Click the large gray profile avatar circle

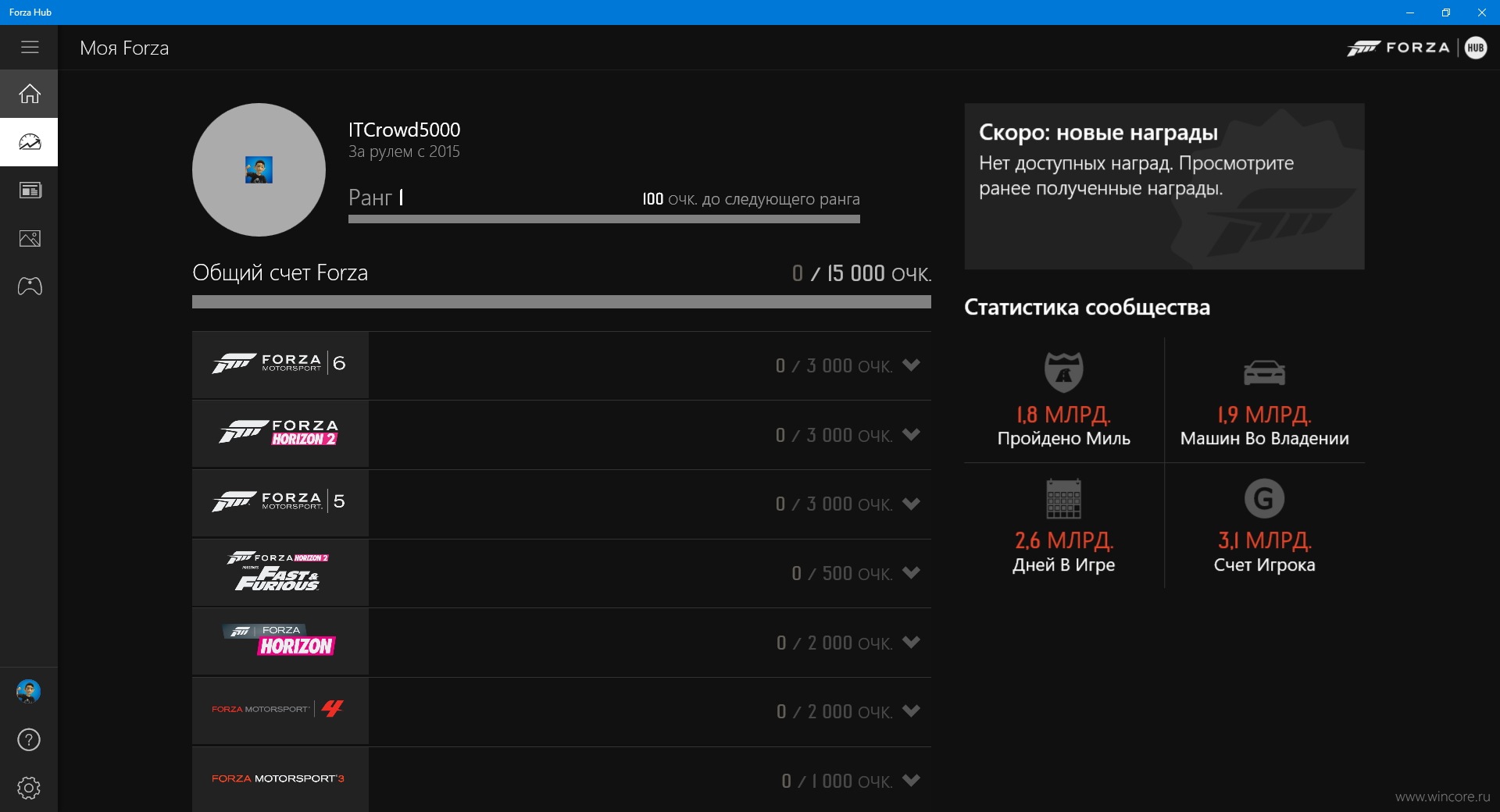click(x=259, y=170)
